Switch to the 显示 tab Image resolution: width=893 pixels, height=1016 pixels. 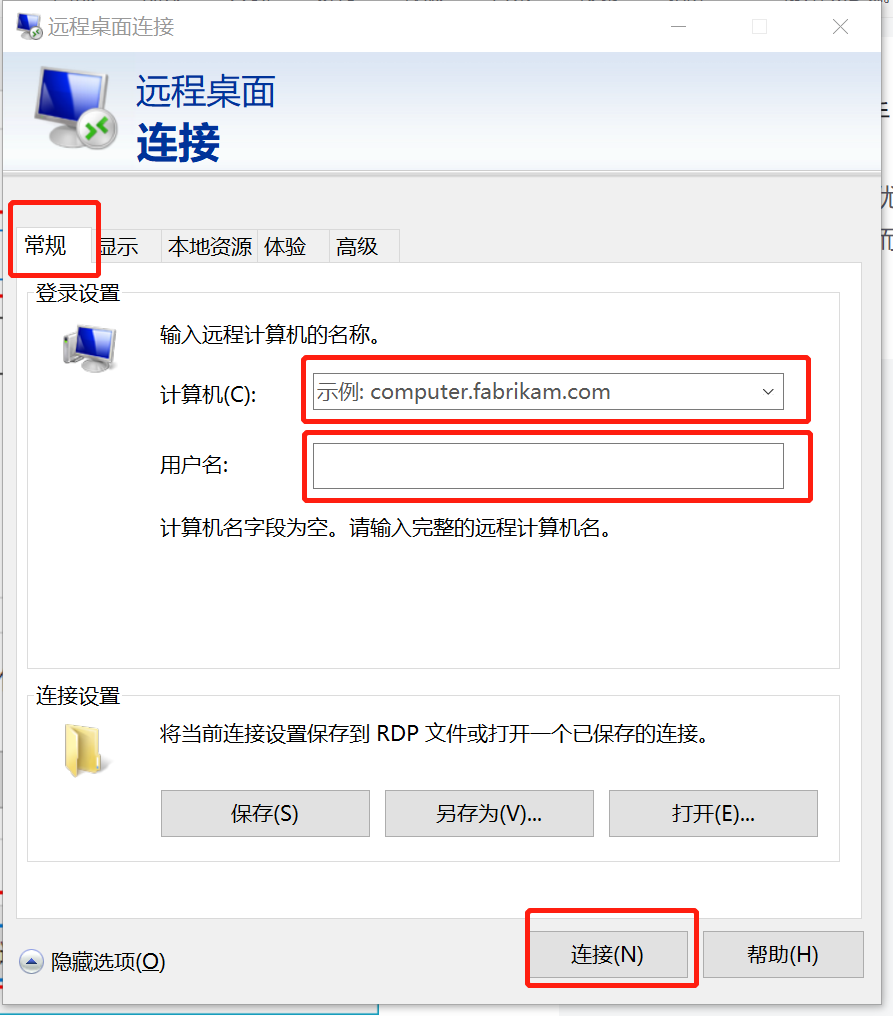122,246
